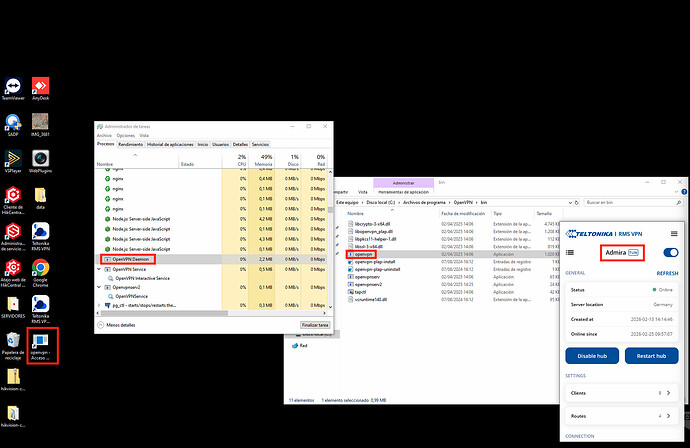Open the Archivo menu in Task Manager
This screenshot has width=690, height=448.
(x=104, y=135)
